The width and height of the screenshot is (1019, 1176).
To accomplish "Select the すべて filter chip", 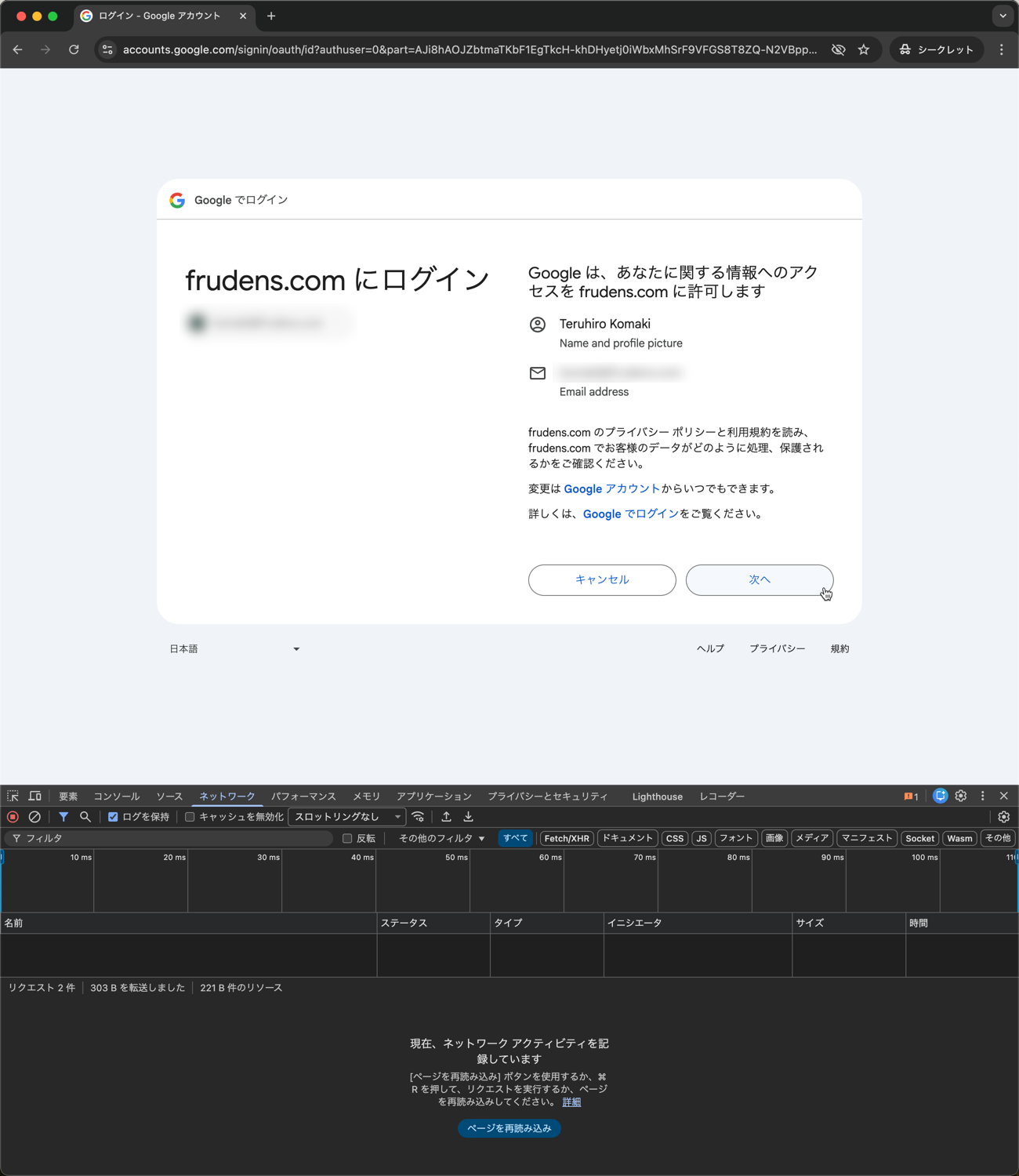I will pyautogui.click(x=516, y=838).
